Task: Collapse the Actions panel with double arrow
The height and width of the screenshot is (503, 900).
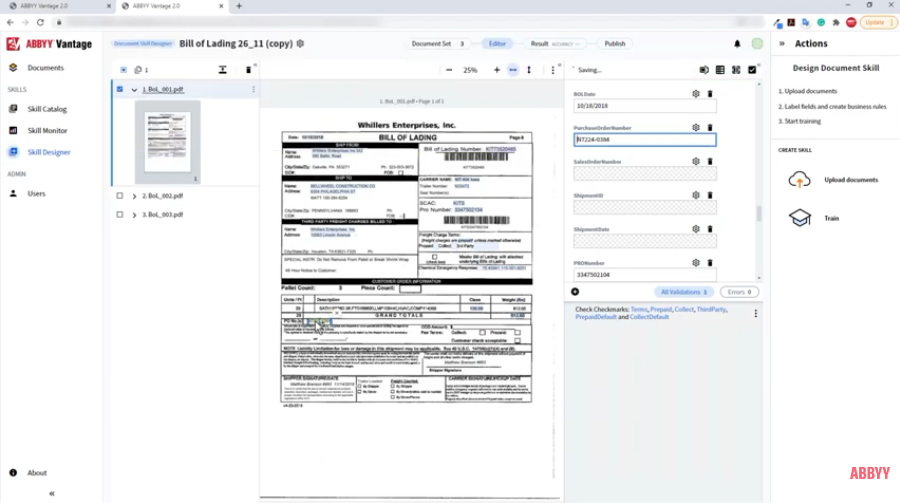Action: [x=782, y=44]
